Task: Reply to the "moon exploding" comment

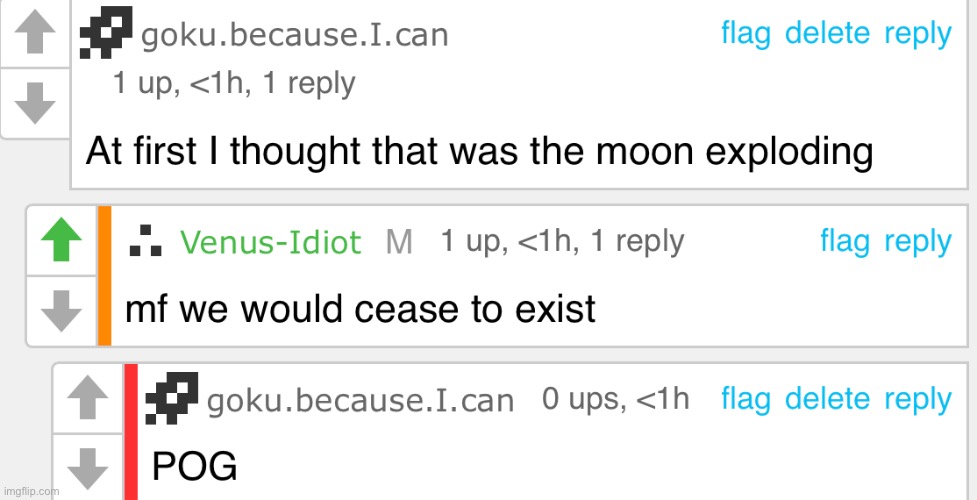Action: pyautogui.click(x=918, y=34)
